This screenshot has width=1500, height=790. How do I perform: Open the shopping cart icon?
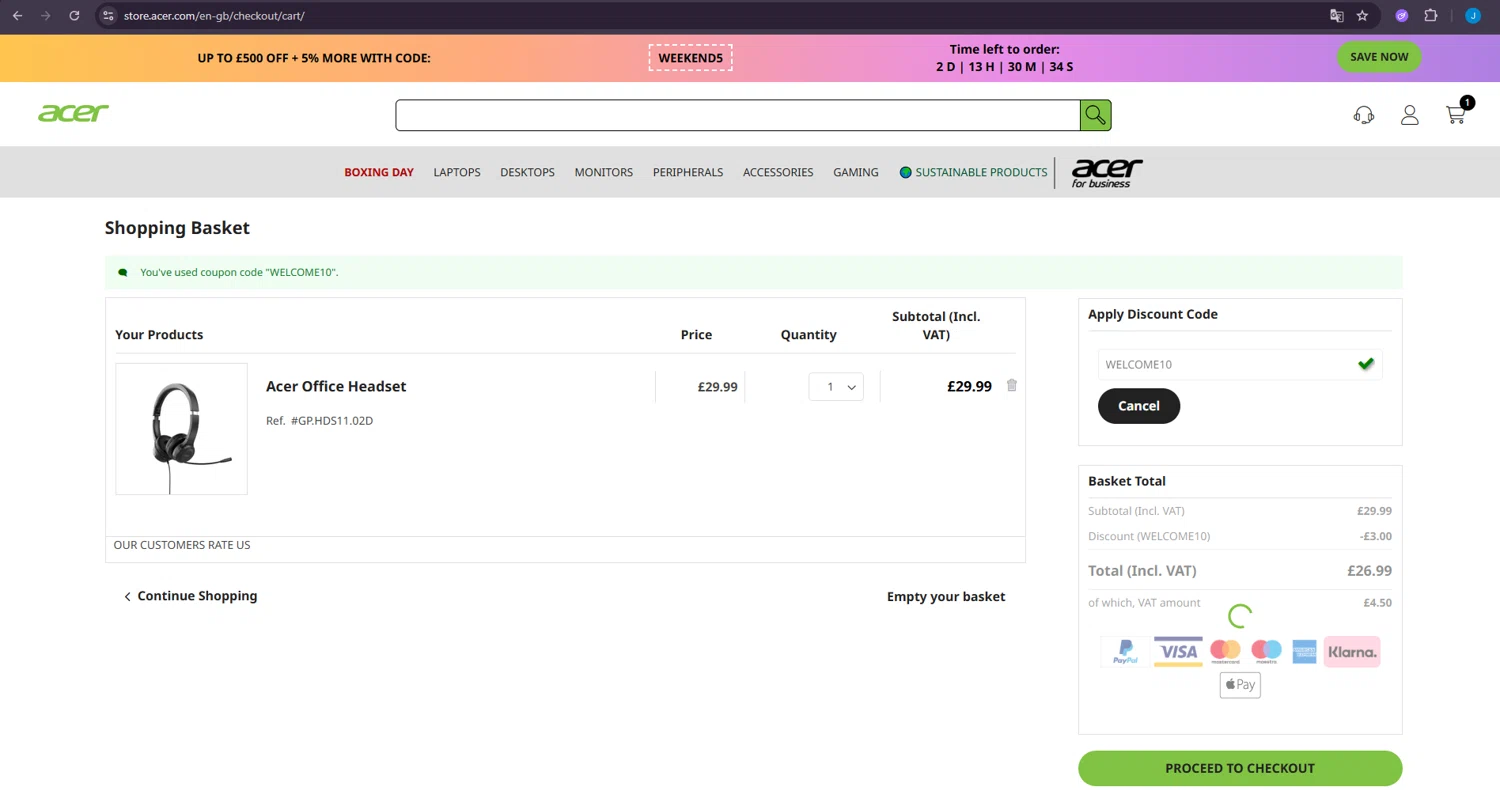point(1457,113)
